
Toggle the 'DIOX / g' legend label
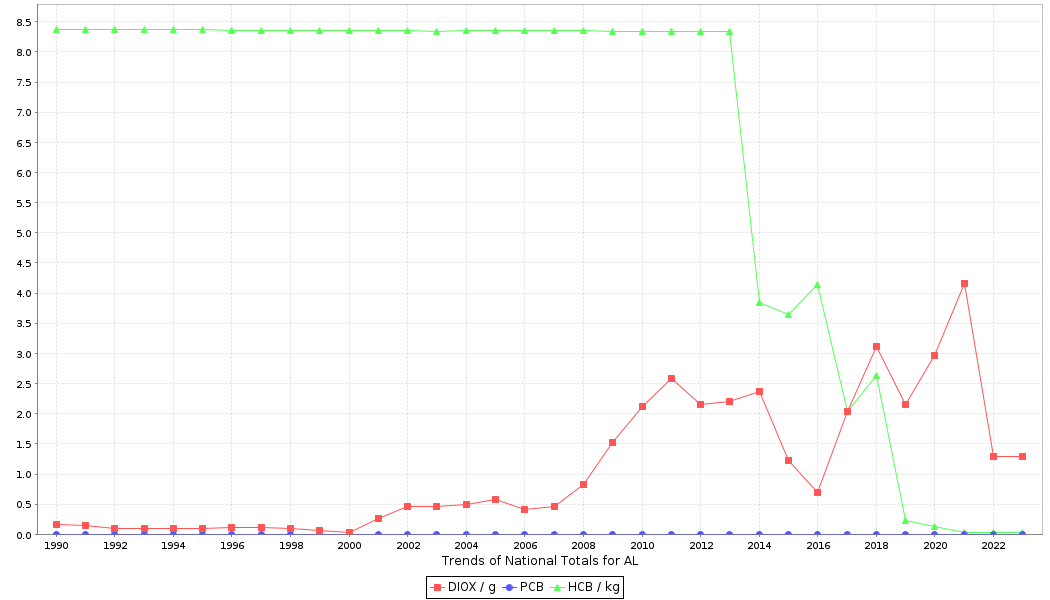click(470, 587)
